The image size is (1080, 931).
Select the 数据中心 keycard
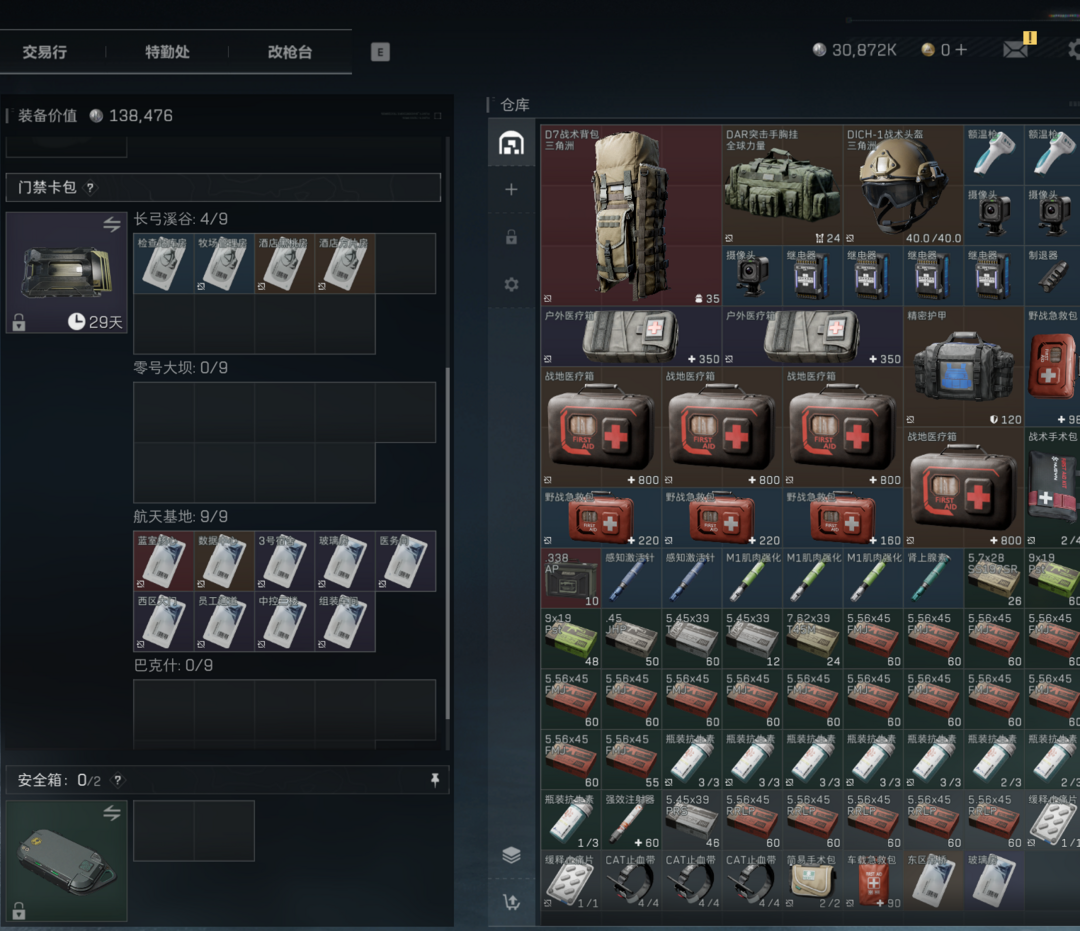tap(224, 561)
